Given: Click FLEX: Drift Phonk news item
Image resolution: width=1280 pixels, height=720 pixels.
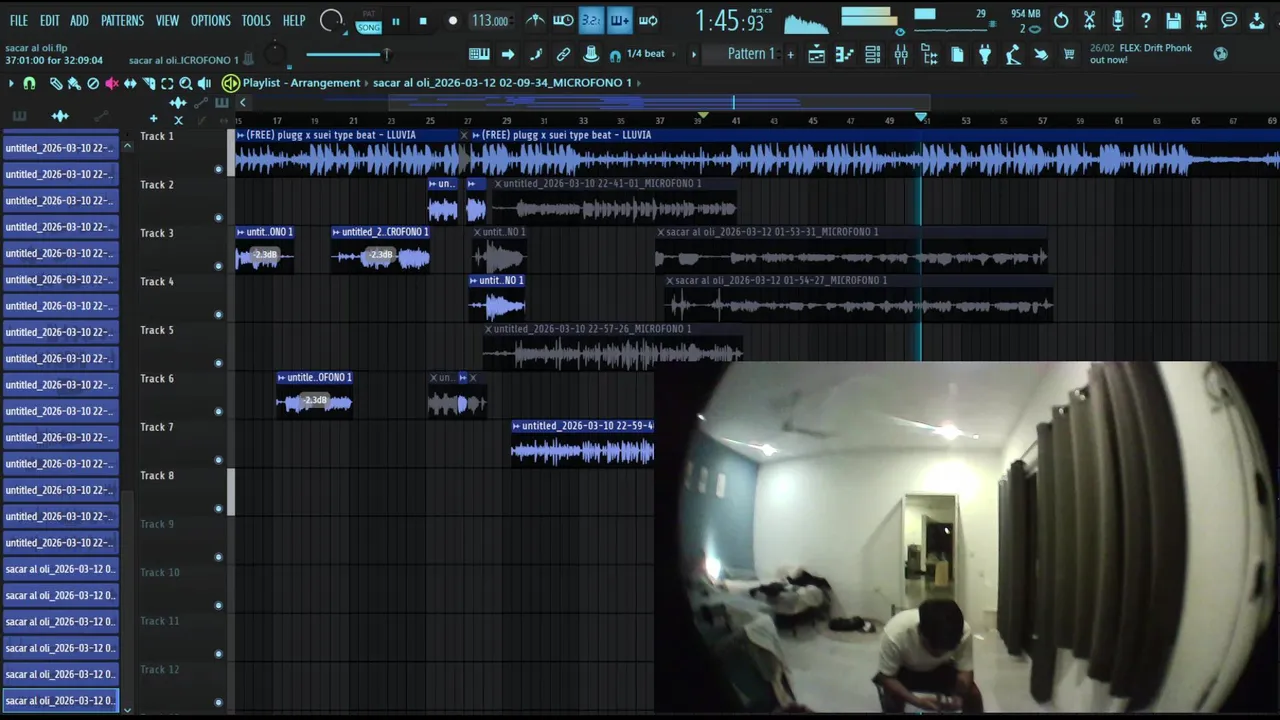Looking at the screenshot, I should pyautogui.click(x=1141, y=54).
